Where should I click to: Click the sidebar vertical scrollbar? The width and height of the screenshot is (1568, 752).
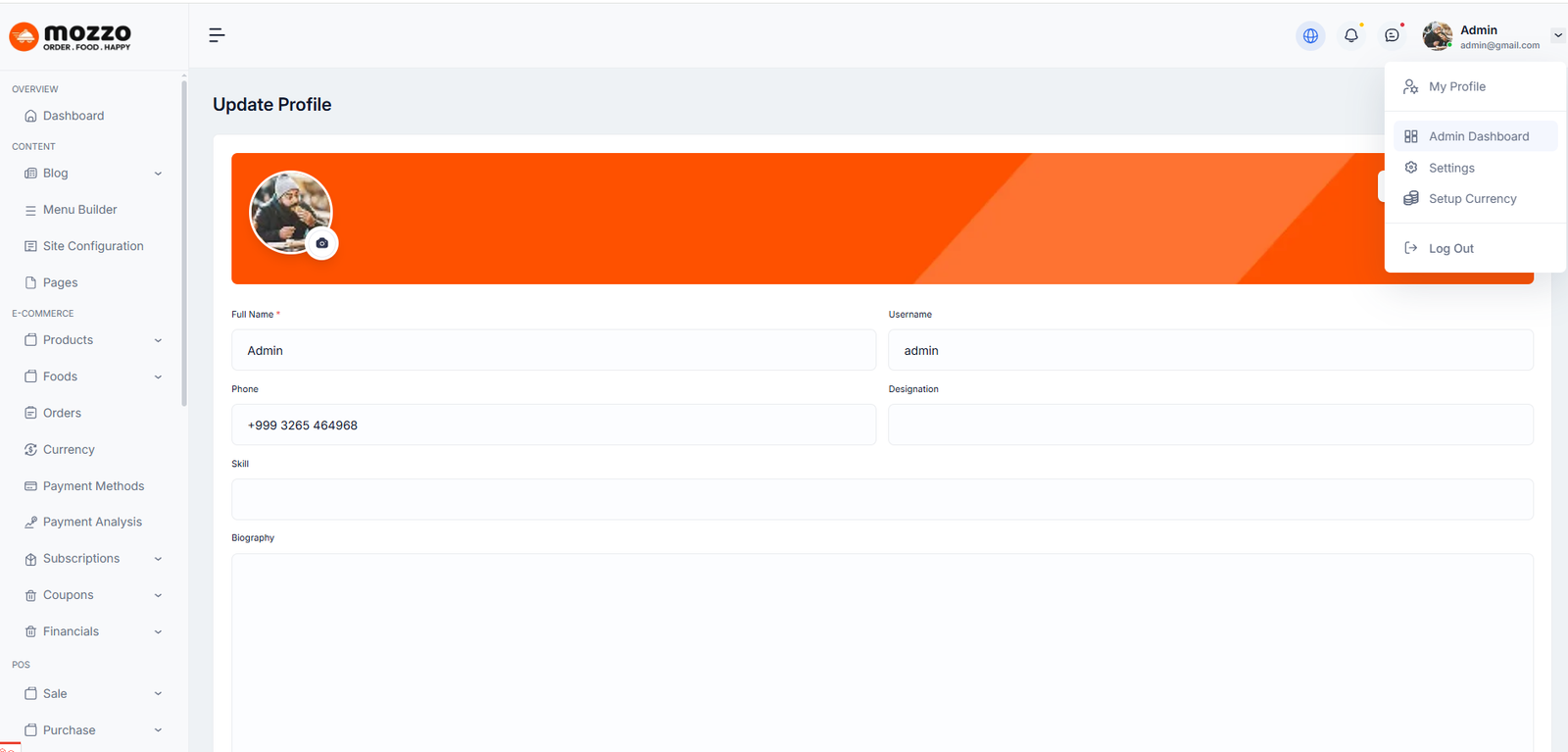click(x=184, y=245)
